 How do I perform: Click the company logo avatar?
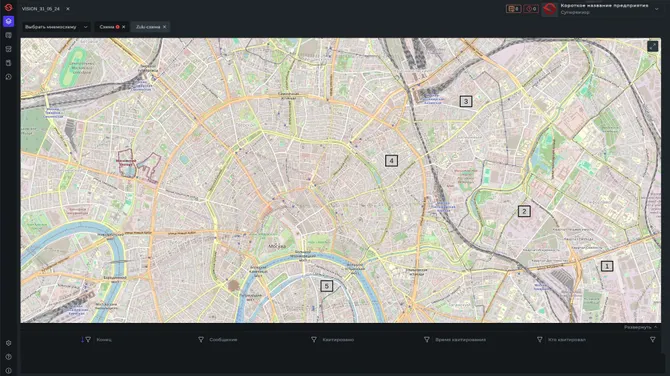550,9
